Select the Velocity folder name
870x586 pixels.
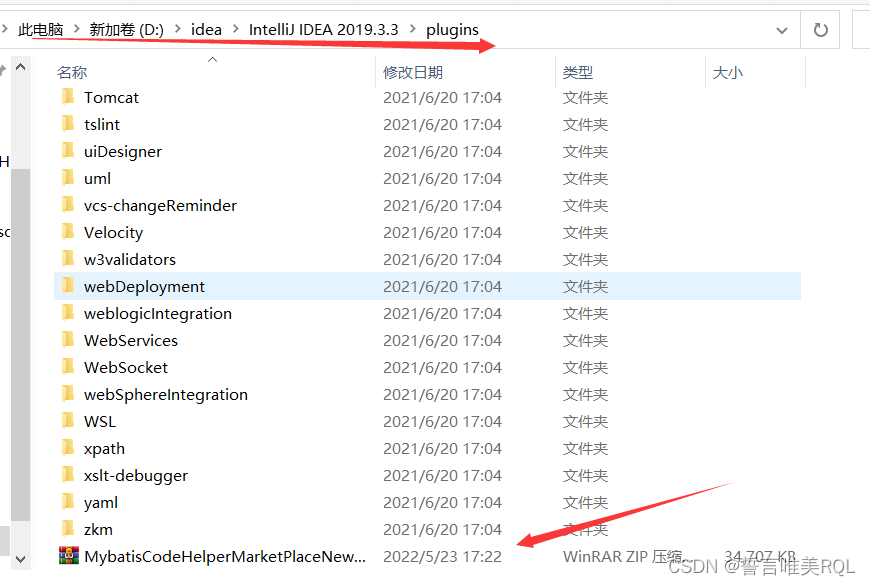pos(113,233)
